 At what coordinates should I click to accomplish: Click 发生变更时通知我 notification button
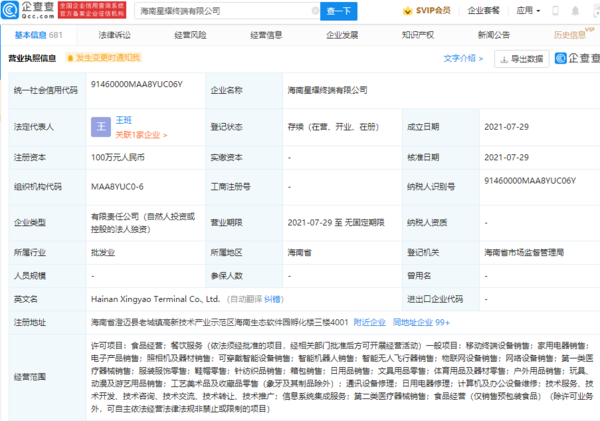coord(104,58)
